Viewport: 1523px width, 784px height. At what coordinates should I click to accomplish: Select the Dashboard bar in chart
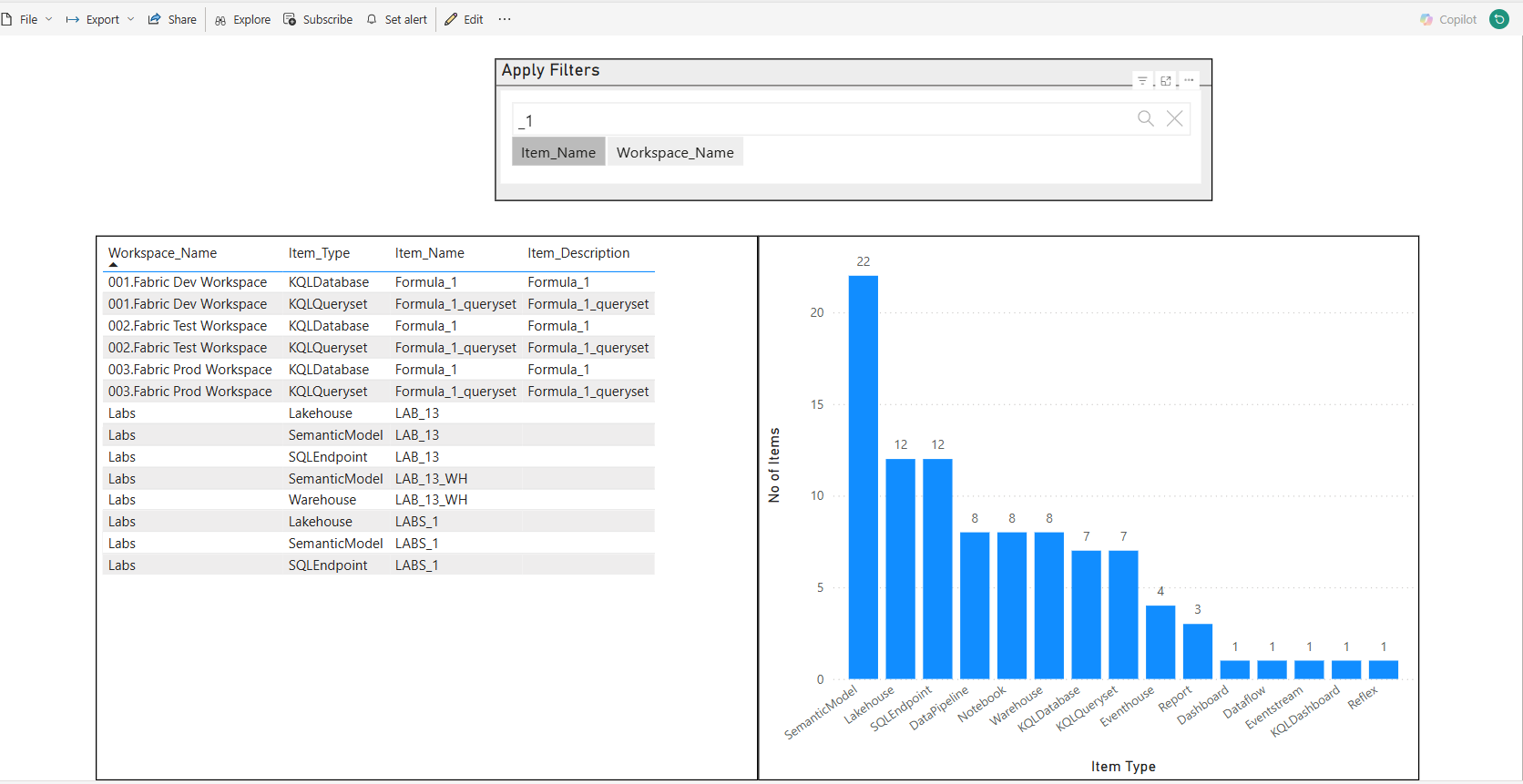pyautogui.click(x=1235, y=670)
